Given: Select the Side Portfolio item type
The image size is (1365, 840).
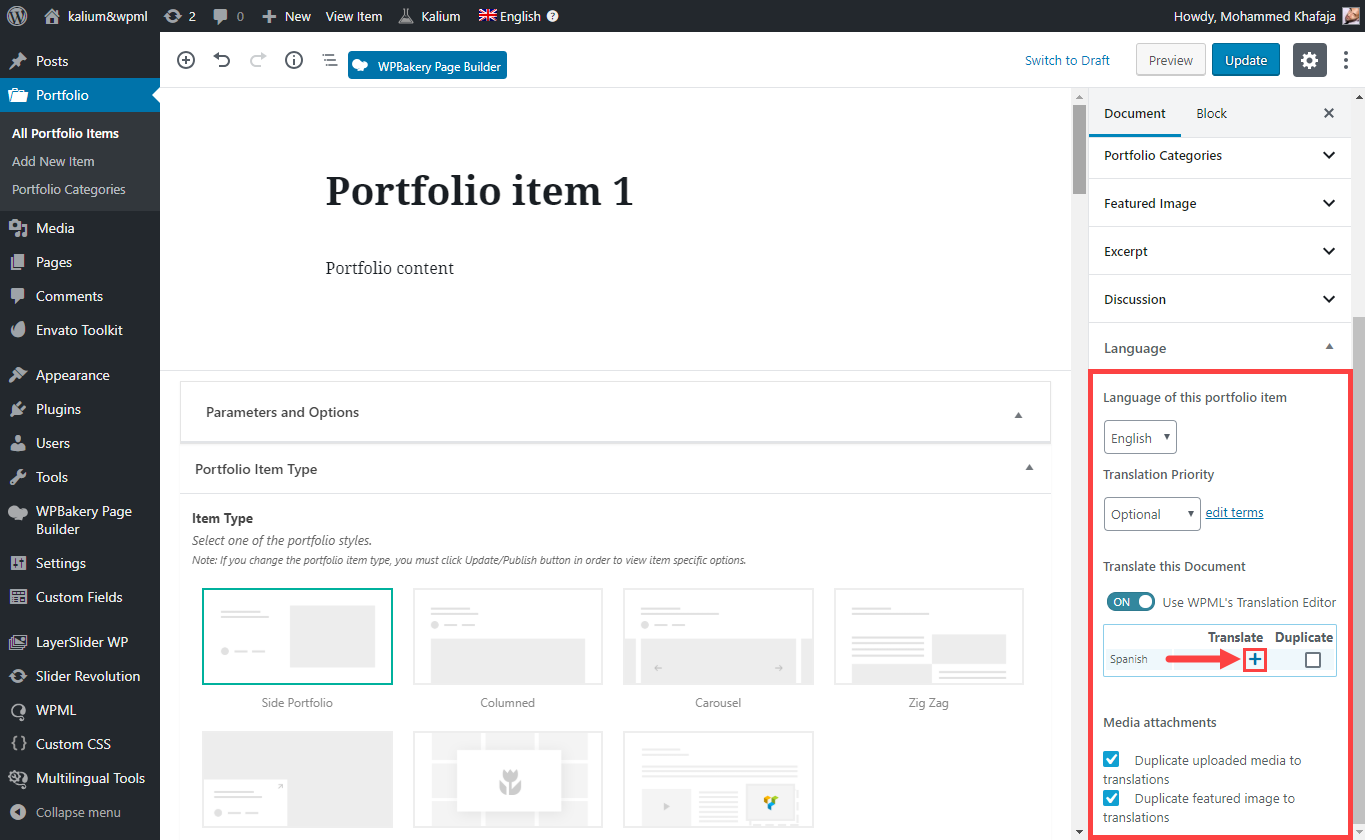Looking at the screenshot, I should click(x=297, y=636).
